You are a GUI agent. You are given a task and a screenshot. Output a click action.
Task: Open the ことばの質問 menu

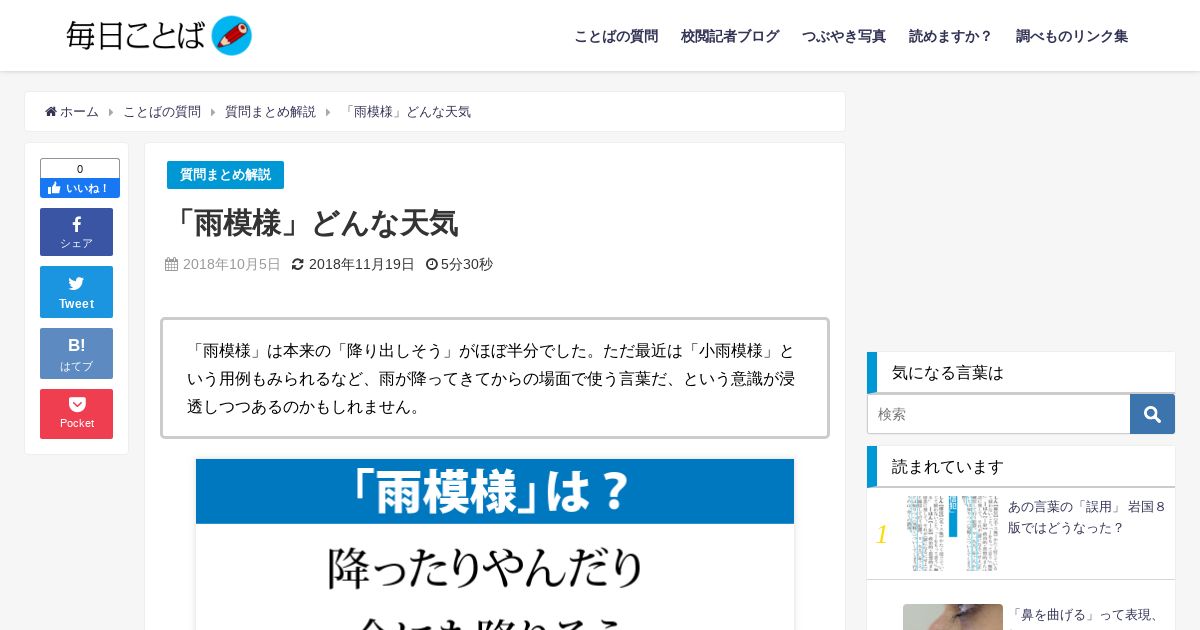click(616, 36)
